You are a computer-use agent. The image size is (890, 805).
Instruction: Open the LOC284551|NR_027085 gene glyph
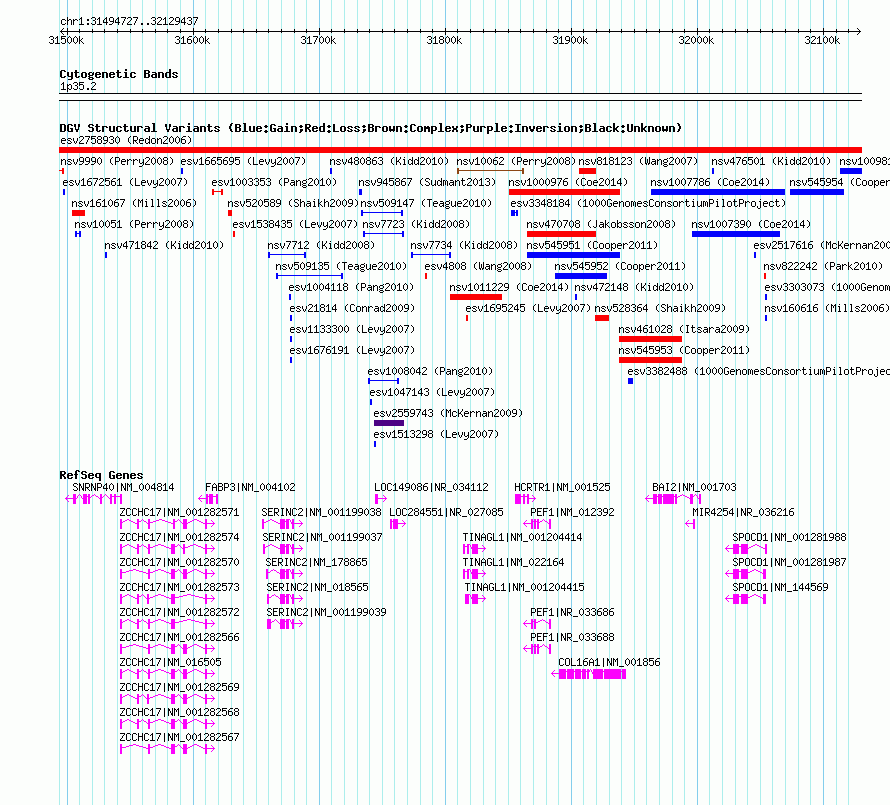(x=398, y=524)
